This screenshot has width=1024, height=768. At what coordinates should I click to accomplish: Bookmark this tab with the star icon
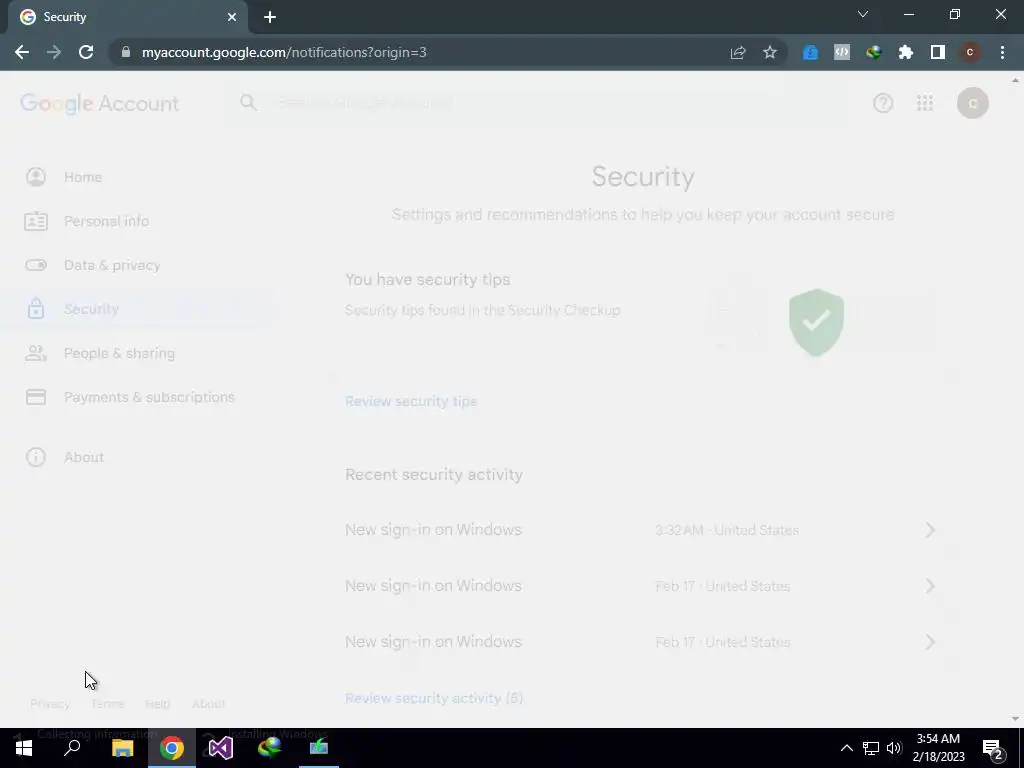(x=770, y=52)
